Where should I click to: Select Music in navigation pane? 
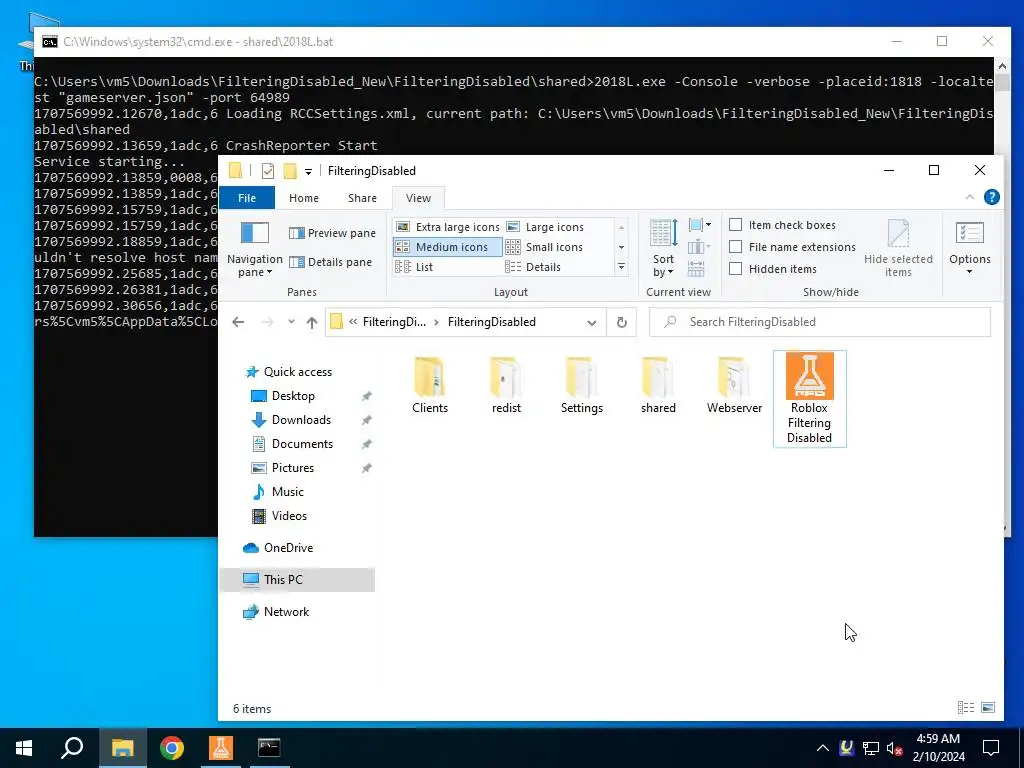point(287,492)
